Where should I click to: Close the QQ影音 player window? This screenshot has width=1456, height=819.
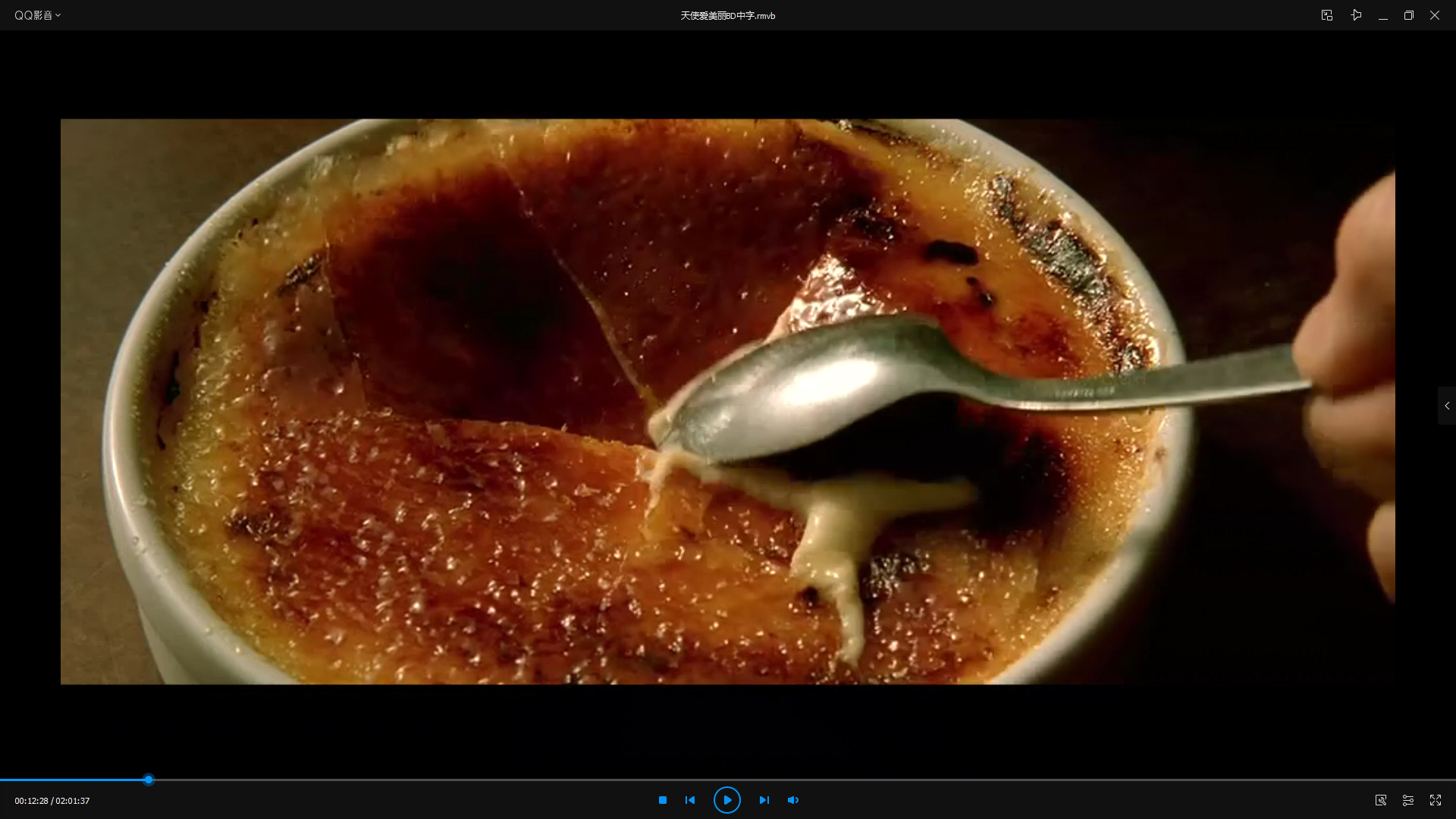click(1434, 15)
